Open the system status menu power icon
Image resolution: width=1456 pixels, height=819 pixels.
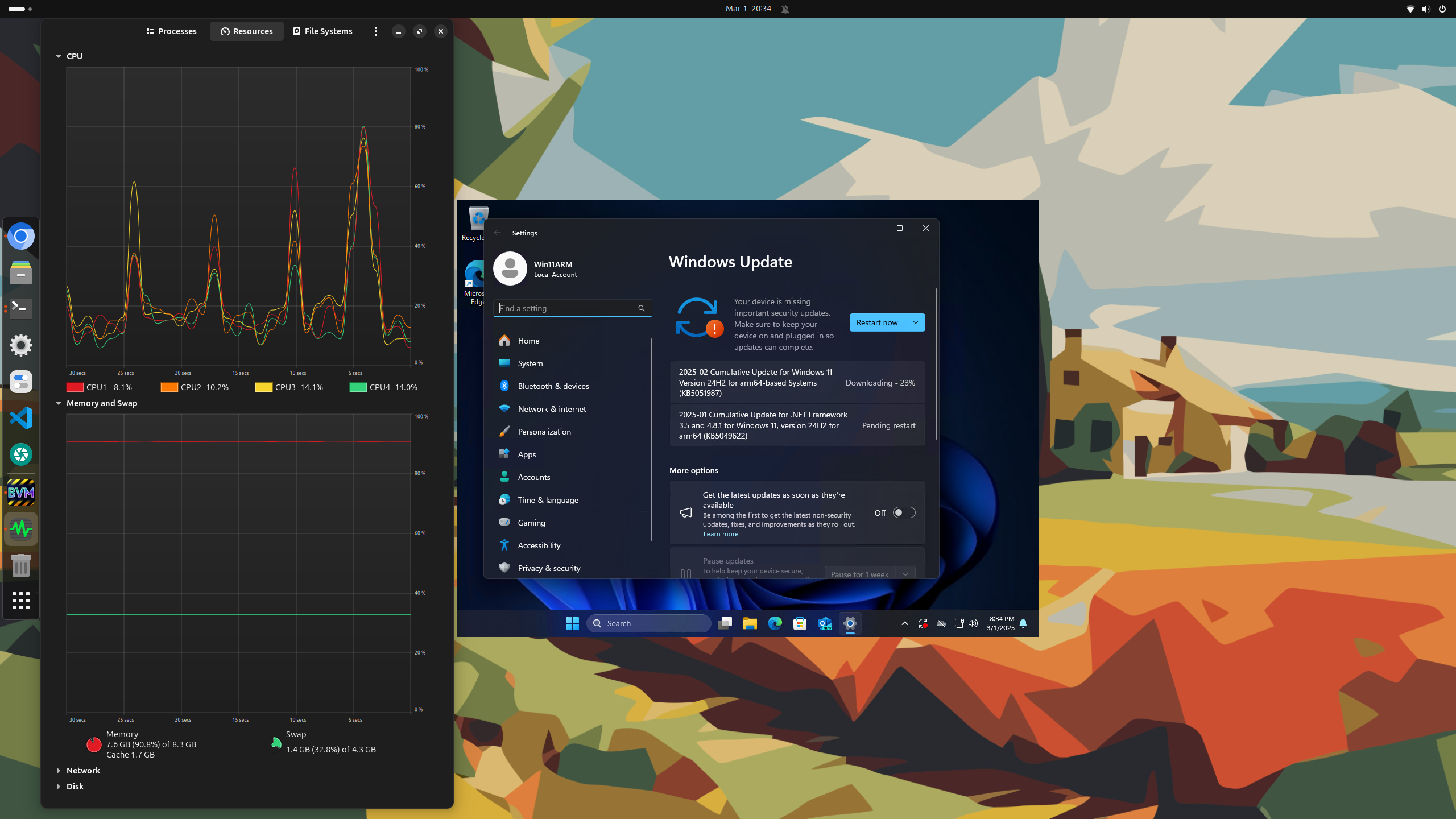click(x=1442, y=9)
